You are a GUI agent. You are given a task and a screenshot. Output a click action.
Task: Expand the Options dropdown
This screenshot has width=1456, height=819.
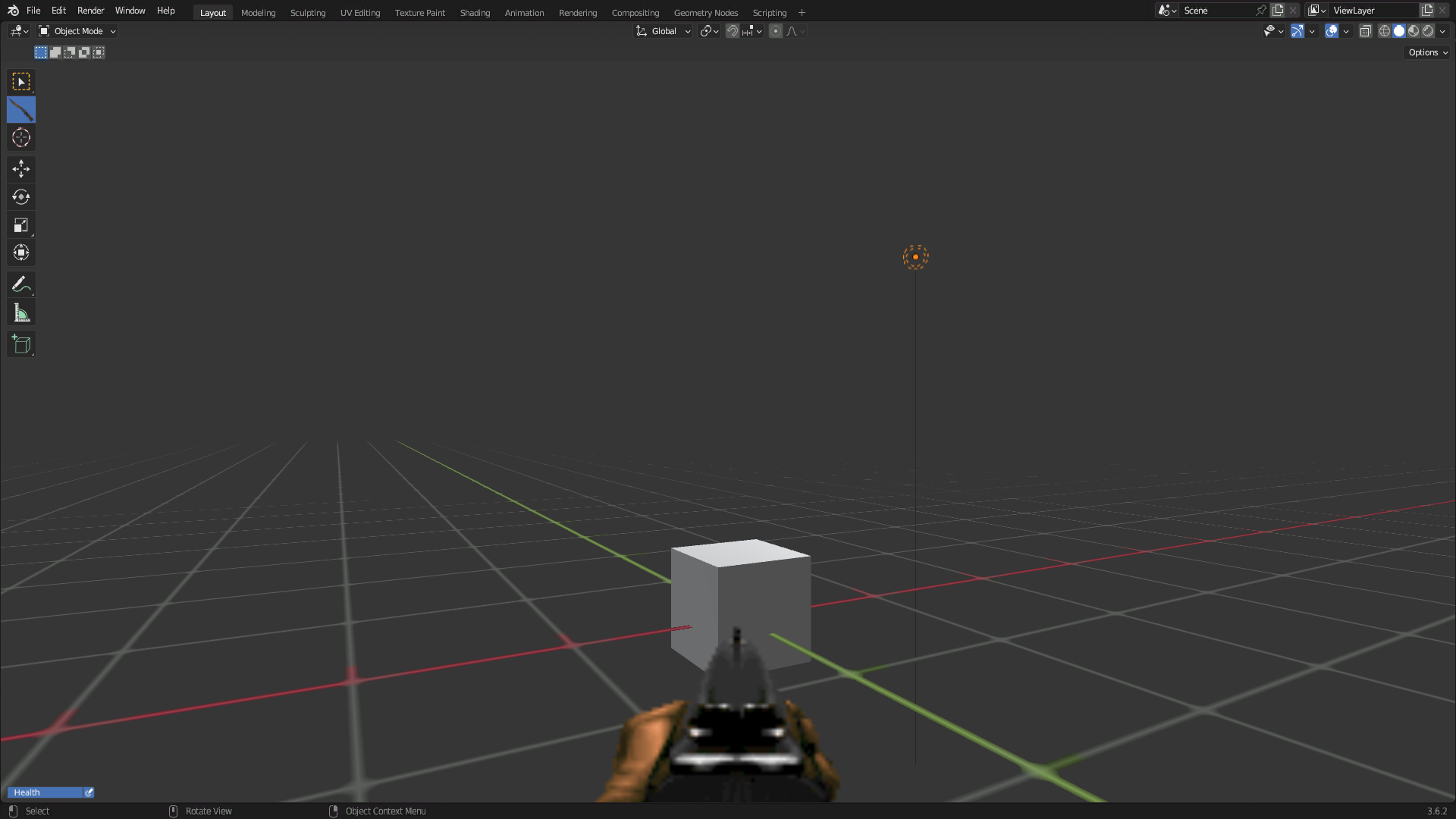coord(1427,52)
